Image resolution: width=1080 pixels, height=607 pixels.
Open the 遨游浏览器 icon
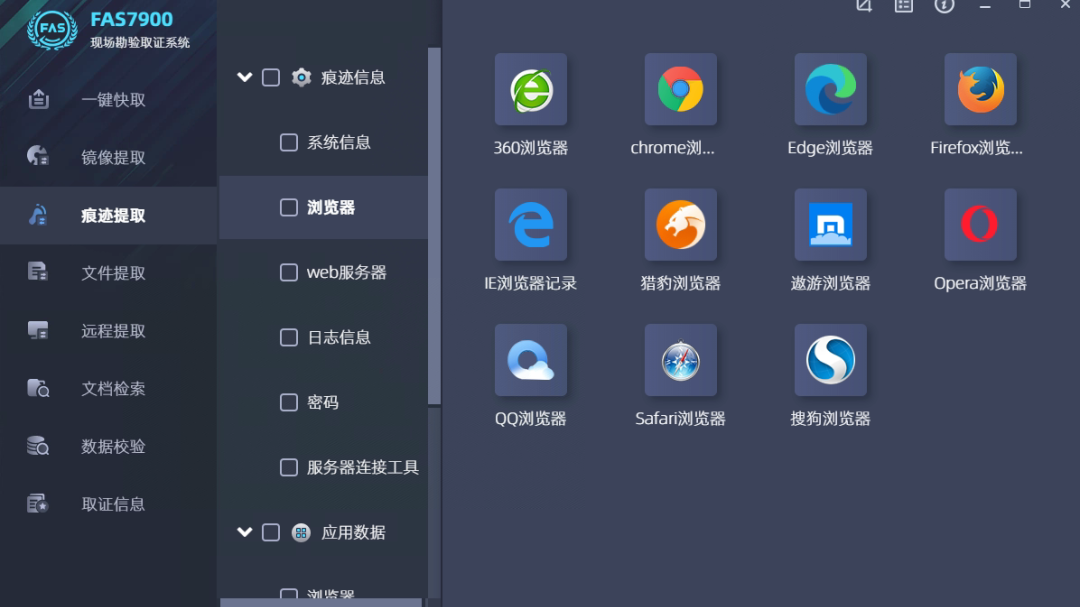point(830,225)
